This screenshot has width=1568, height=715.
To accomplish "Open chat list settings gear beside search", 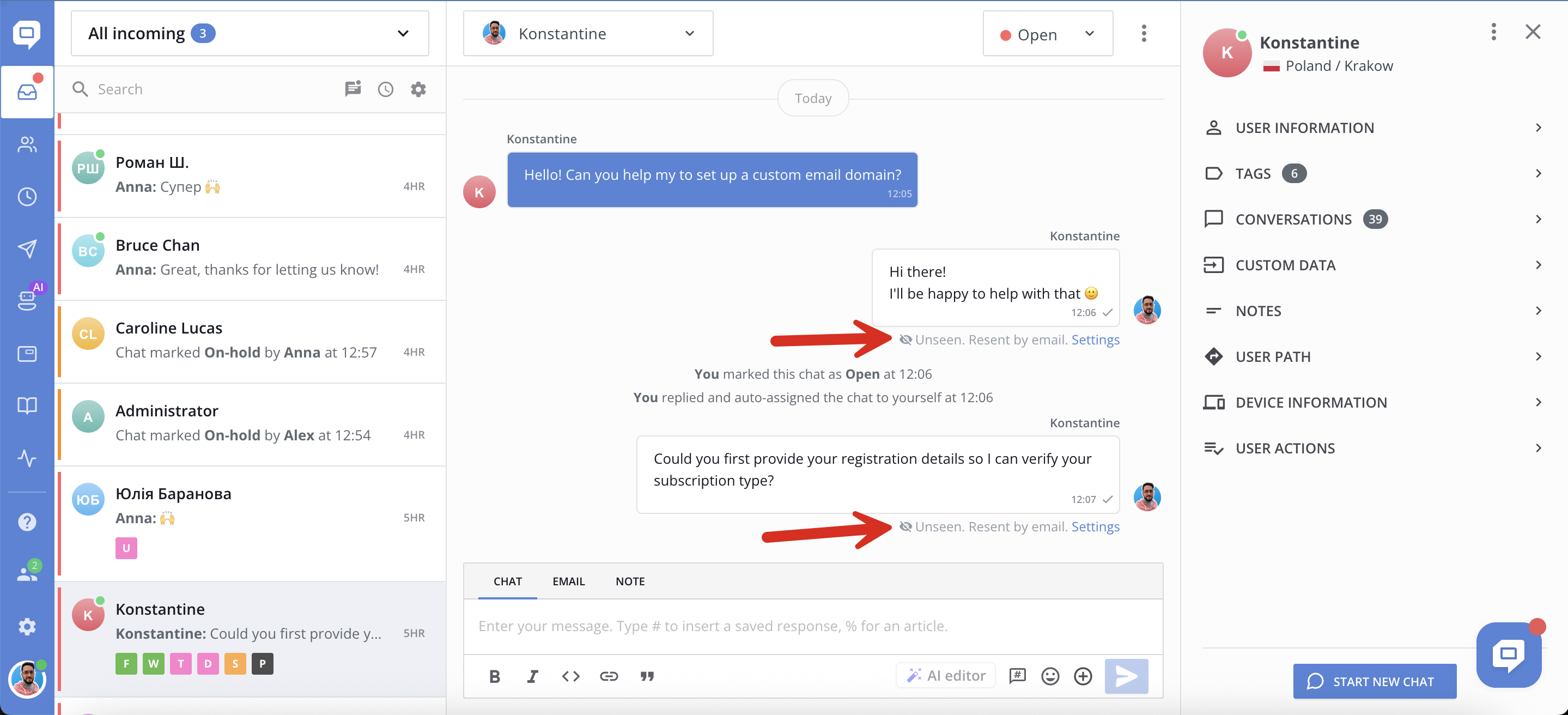I will (418, 89).
